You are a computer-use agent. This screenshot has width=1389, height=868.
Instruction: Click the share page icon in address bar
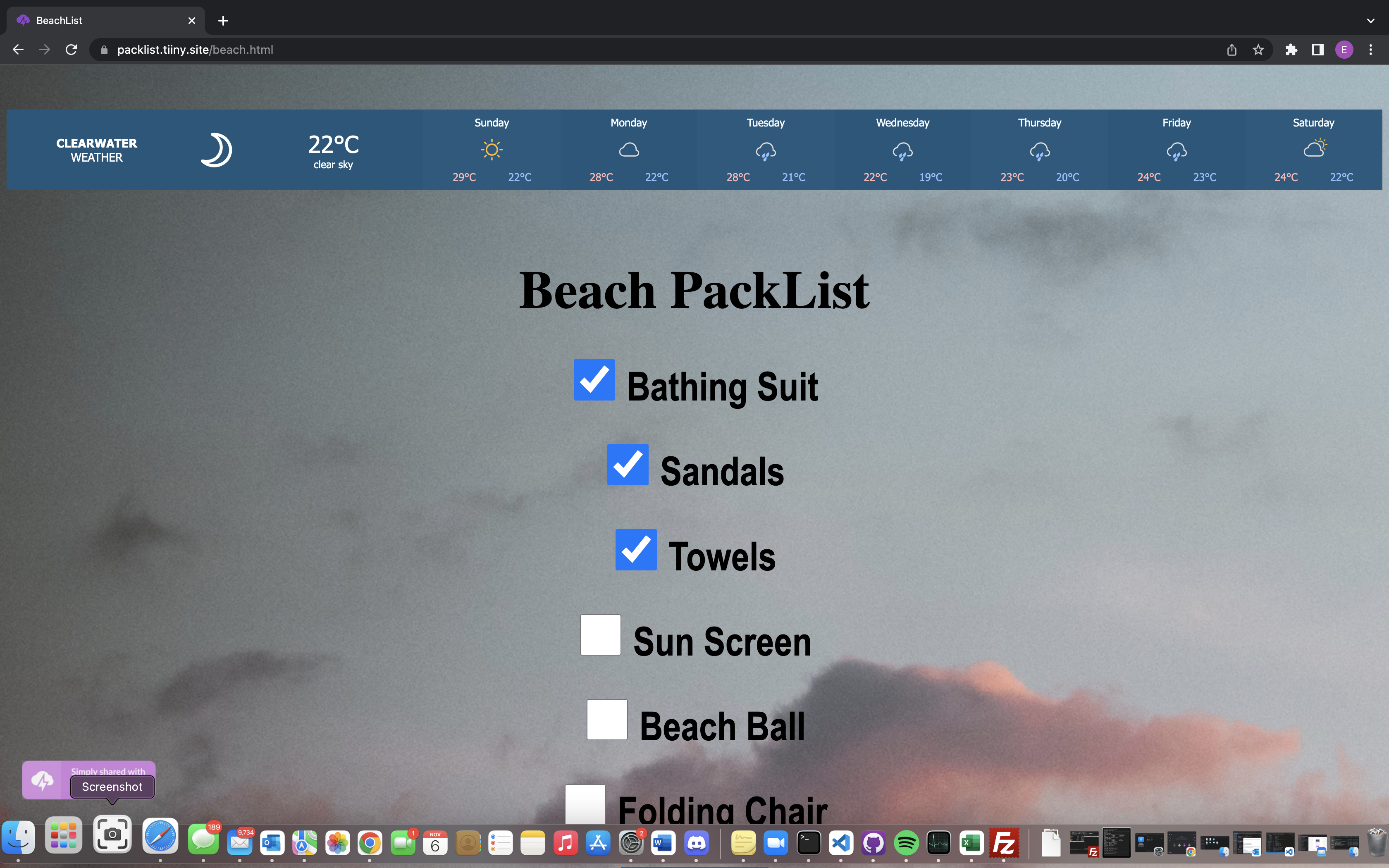click(x=1232, y=50)
